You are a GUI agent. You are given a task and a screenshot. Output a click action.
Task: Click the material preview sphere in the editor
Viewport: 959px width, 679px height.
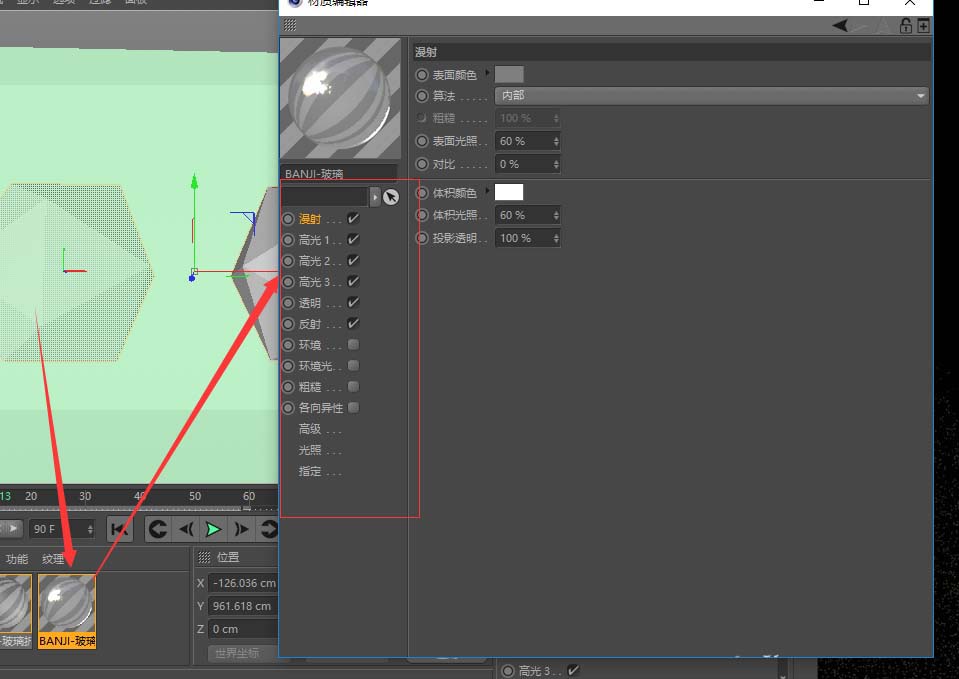pyautogui.click(x=341, y=97)
